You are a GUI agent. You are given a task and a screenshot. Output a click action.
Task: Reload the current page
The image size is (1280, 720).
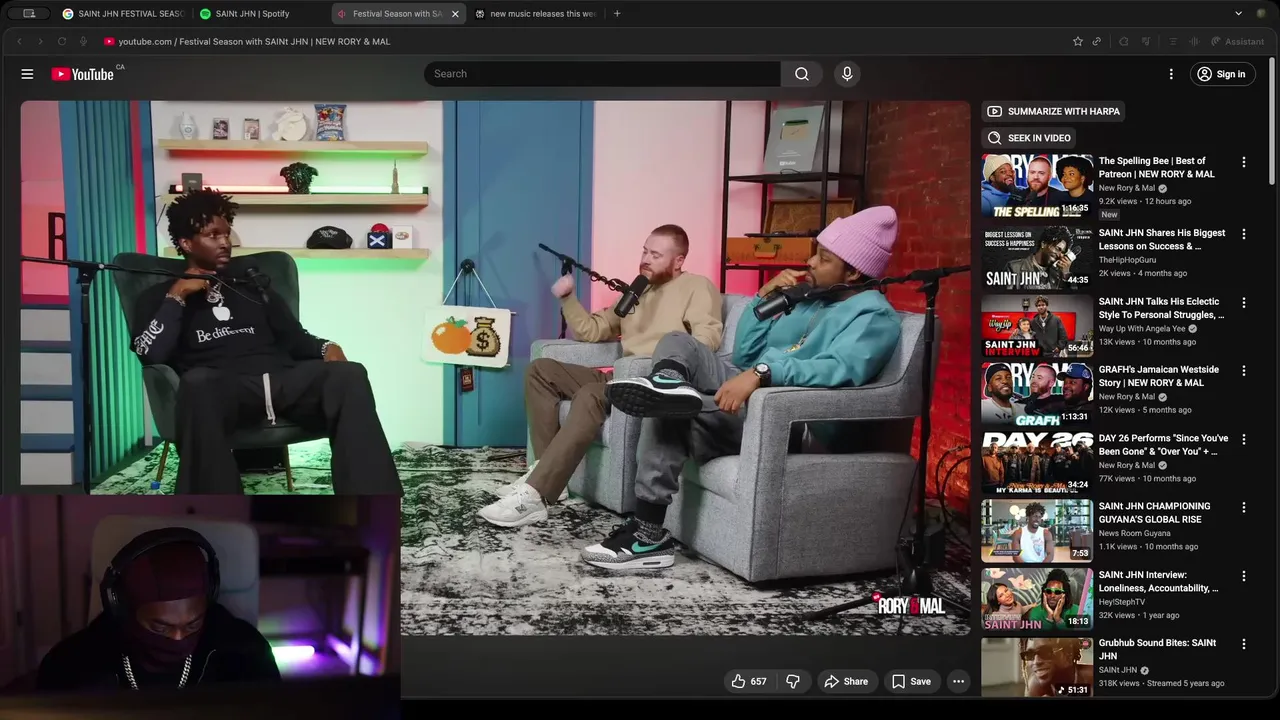click(x=62, y=41)
